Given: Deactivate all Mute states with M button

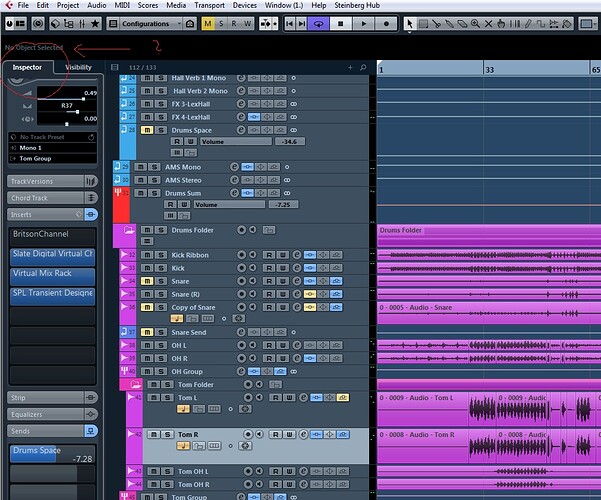Looking at the screenshot, I should point(208,24).
